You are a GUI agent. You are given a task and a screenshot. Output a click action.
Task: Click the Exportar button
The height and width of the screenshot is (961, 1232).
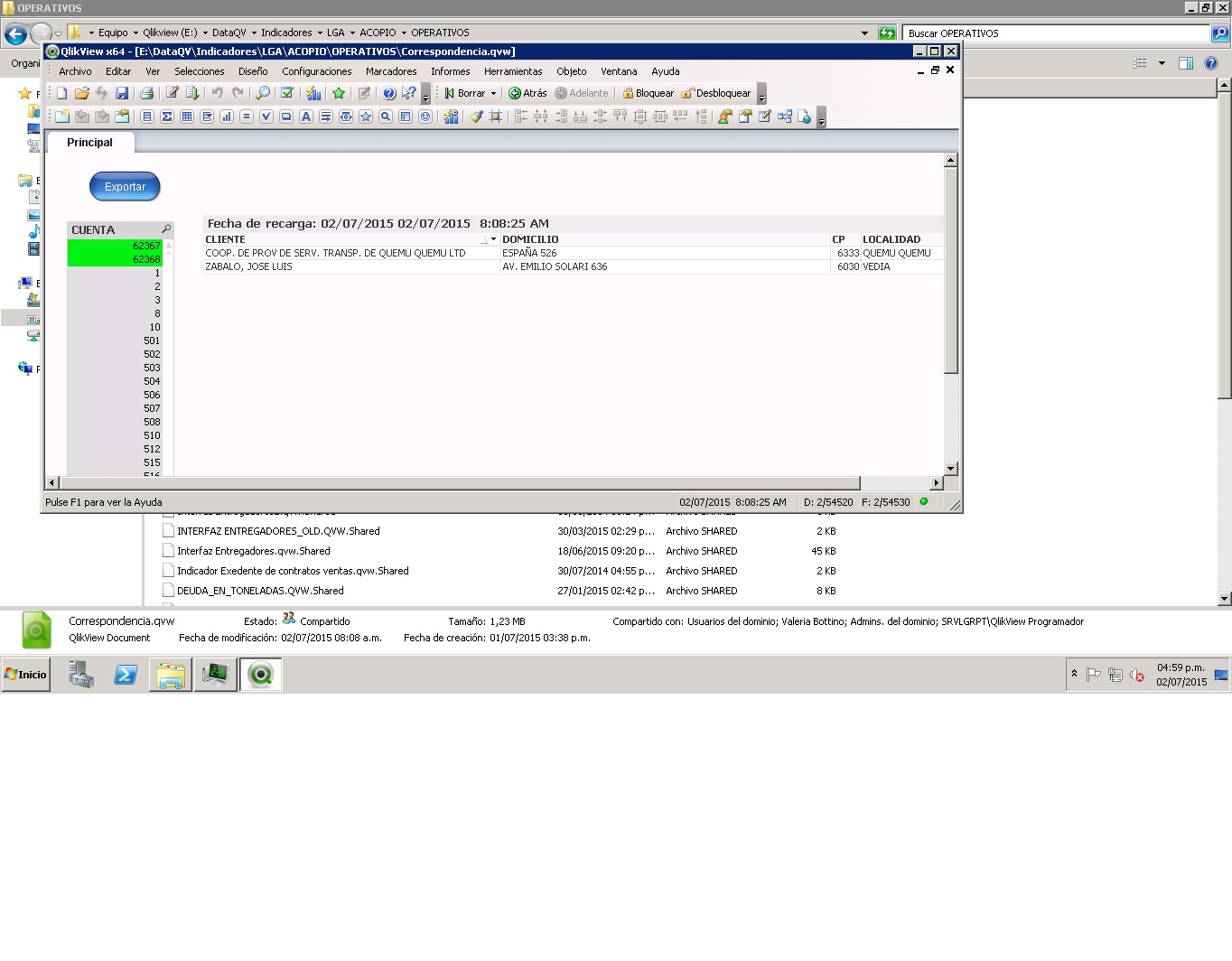(x=124, y=186)
